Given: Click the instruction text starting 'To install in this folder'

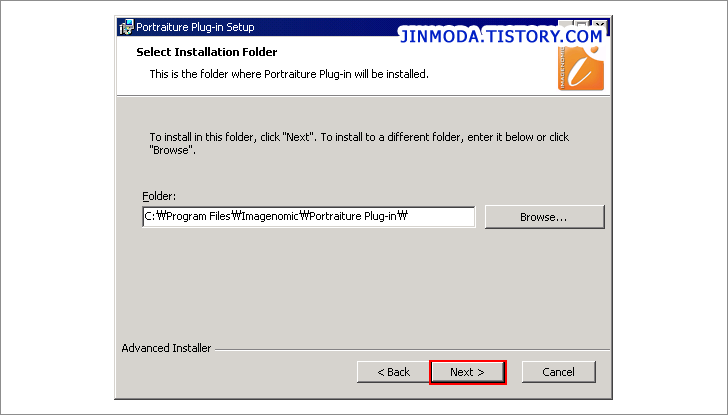Looking at the screenshot, I should 359,143.
